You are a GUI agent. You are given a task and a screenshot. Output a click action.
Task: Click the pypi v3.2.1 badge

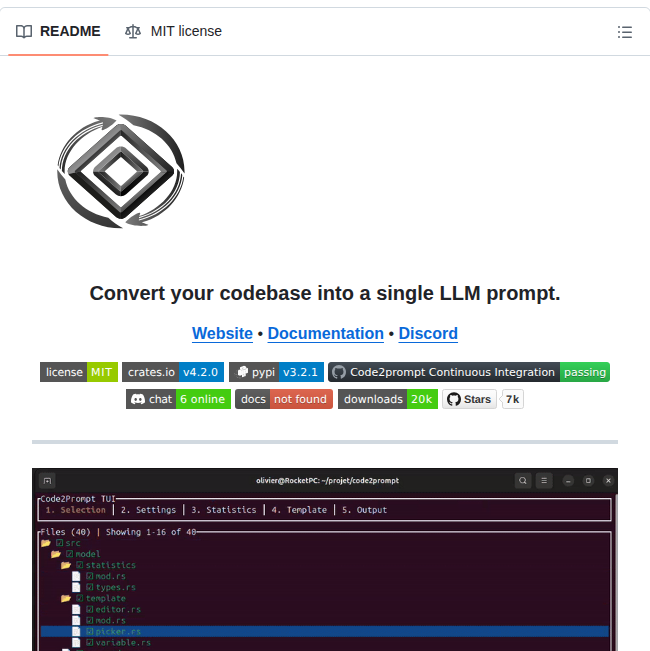tap(276, 372)
